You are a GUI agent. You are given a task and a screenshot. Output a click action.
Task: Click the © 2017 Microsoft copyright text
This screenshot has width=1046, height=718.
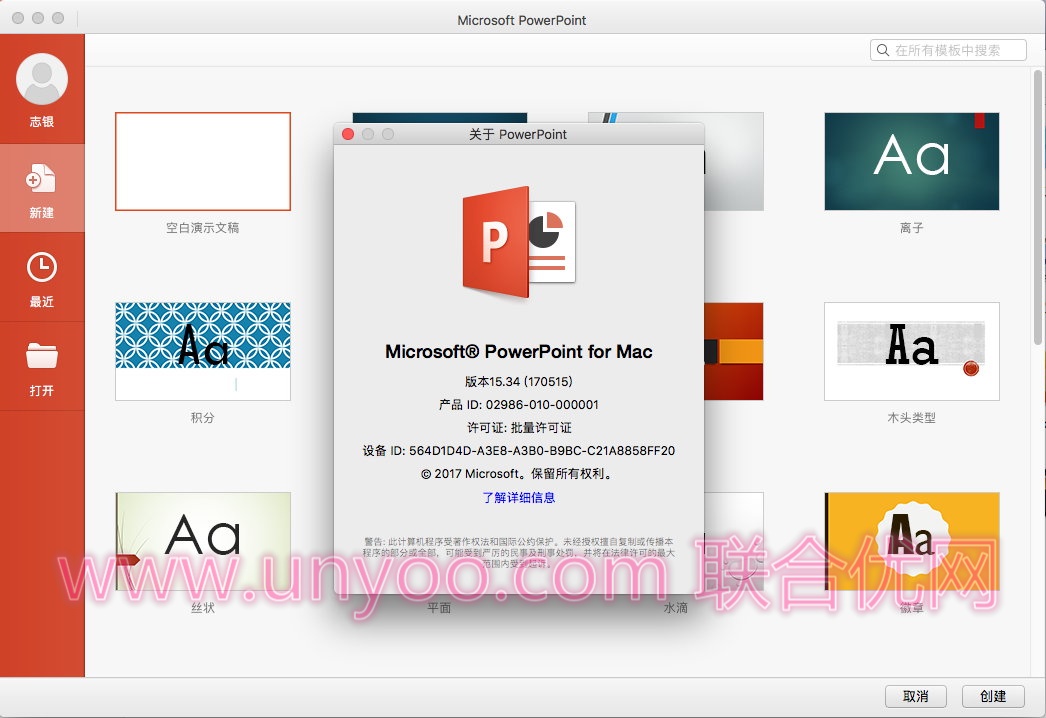coord(518,474)
